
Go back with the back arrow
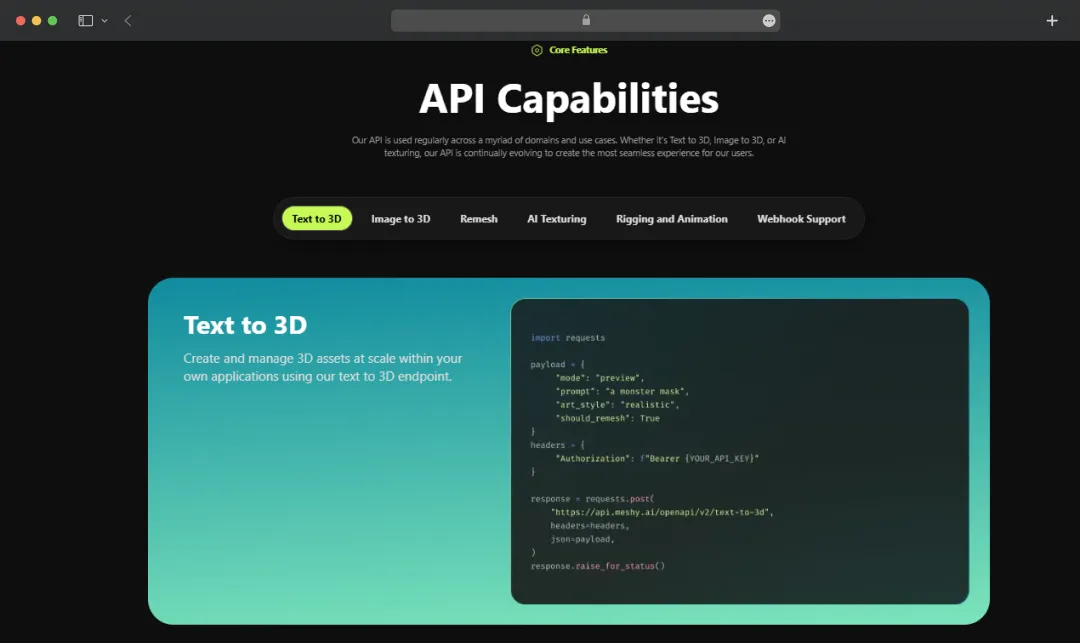pos(128,21)
